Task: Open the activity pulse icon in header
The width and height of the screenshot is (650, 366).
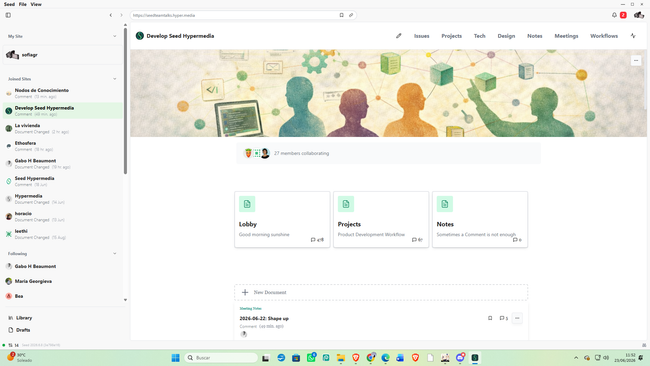Action: click(633, 36)
